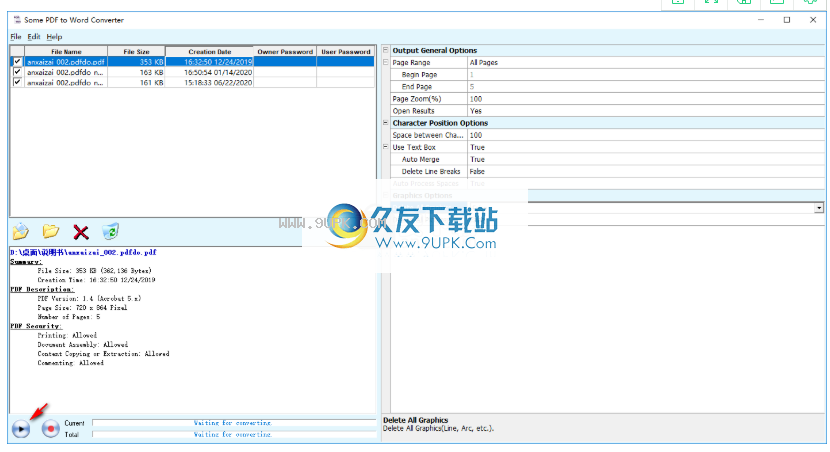830x452 pixels.
Task: Uncheck the anxaizai 002.pdfdo.pdf 353 KB file
Action: [x=17, y=61]
